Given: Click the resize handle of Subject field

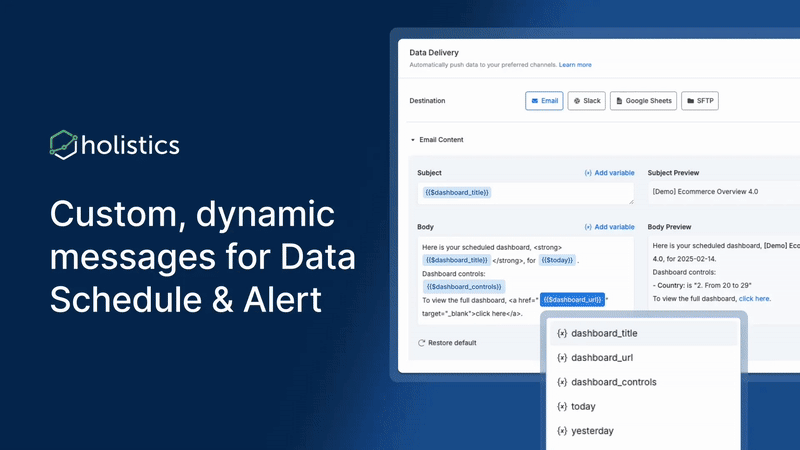Looking at the screenshot, I should point(631,202).
